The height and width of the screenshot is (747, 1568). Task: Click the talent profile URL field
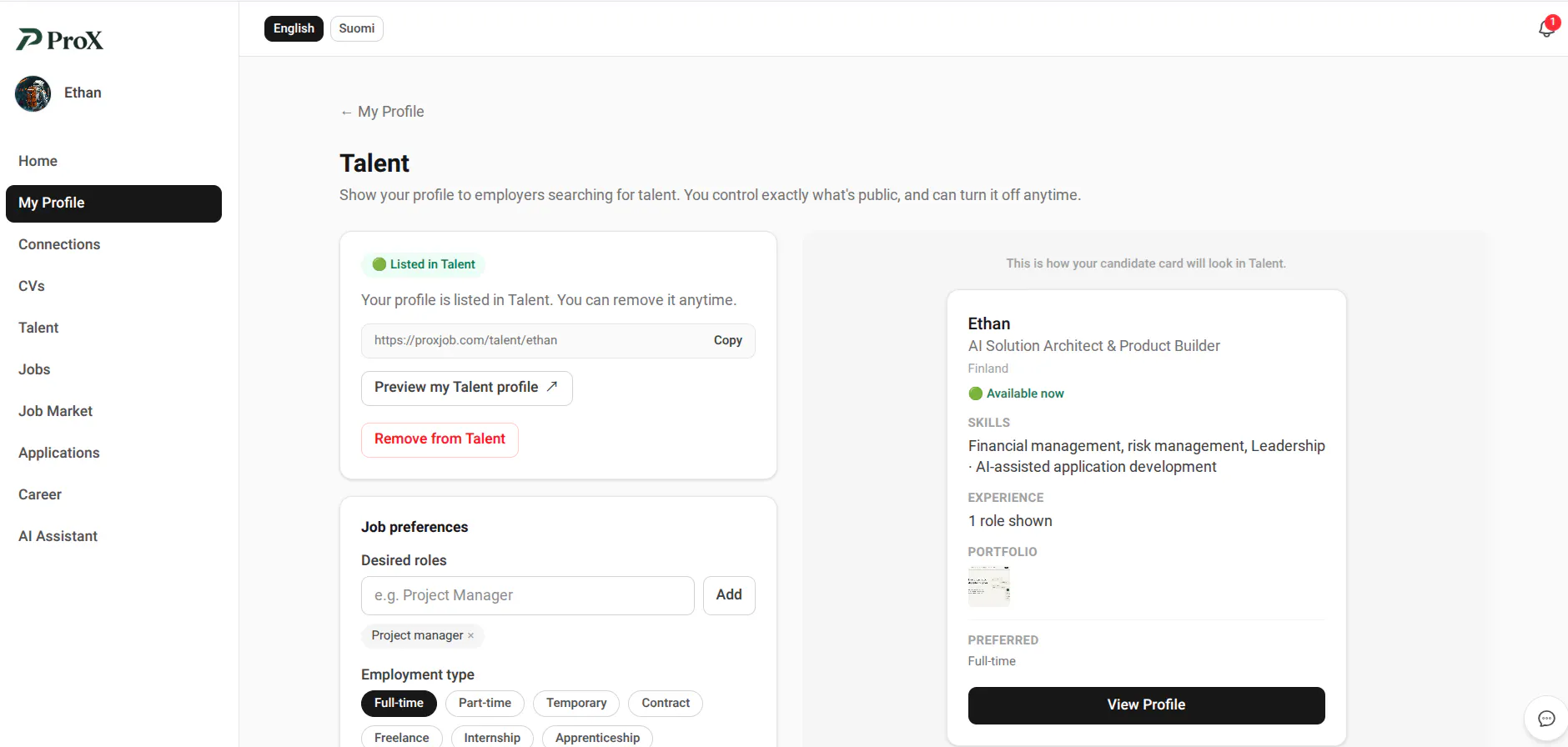[x=558, y=341]
